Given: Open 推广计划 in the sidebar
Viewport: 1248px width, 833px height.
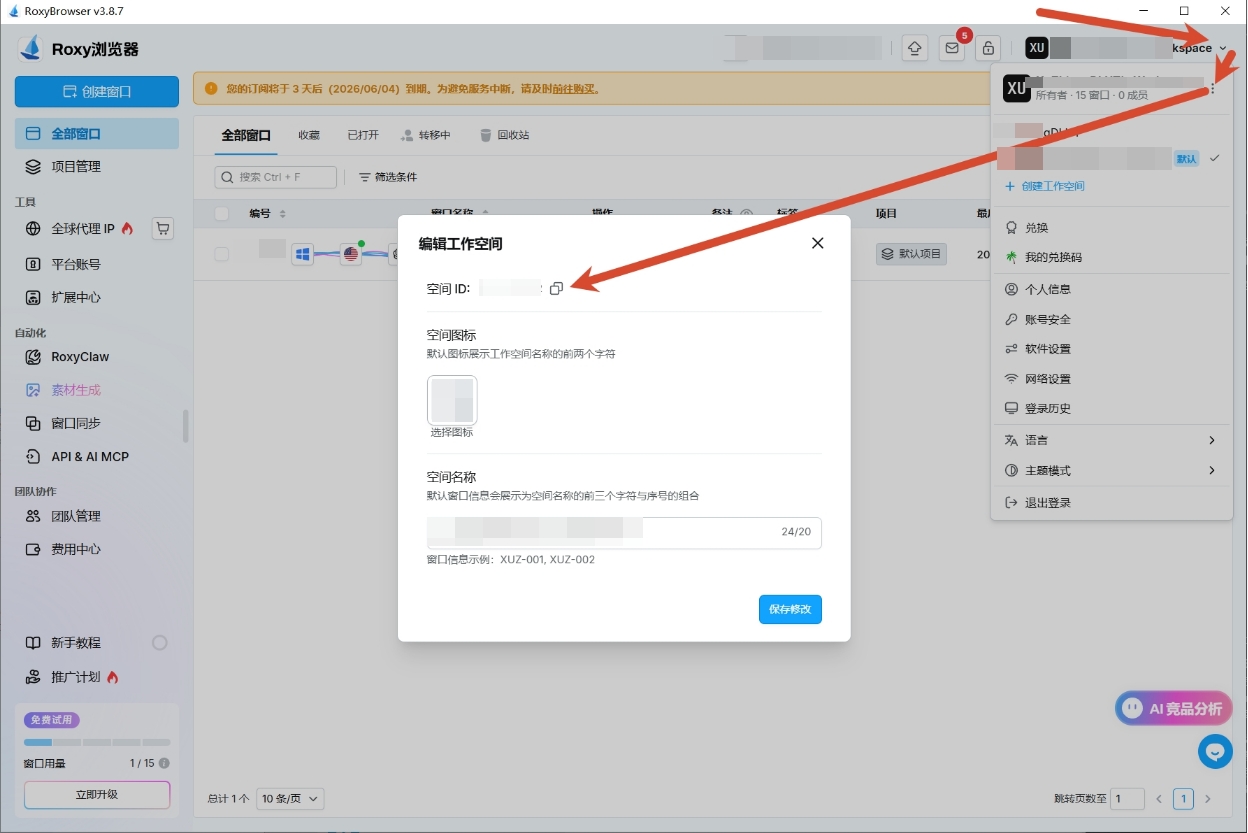Looking at the screenshot, I should [97, 677].
